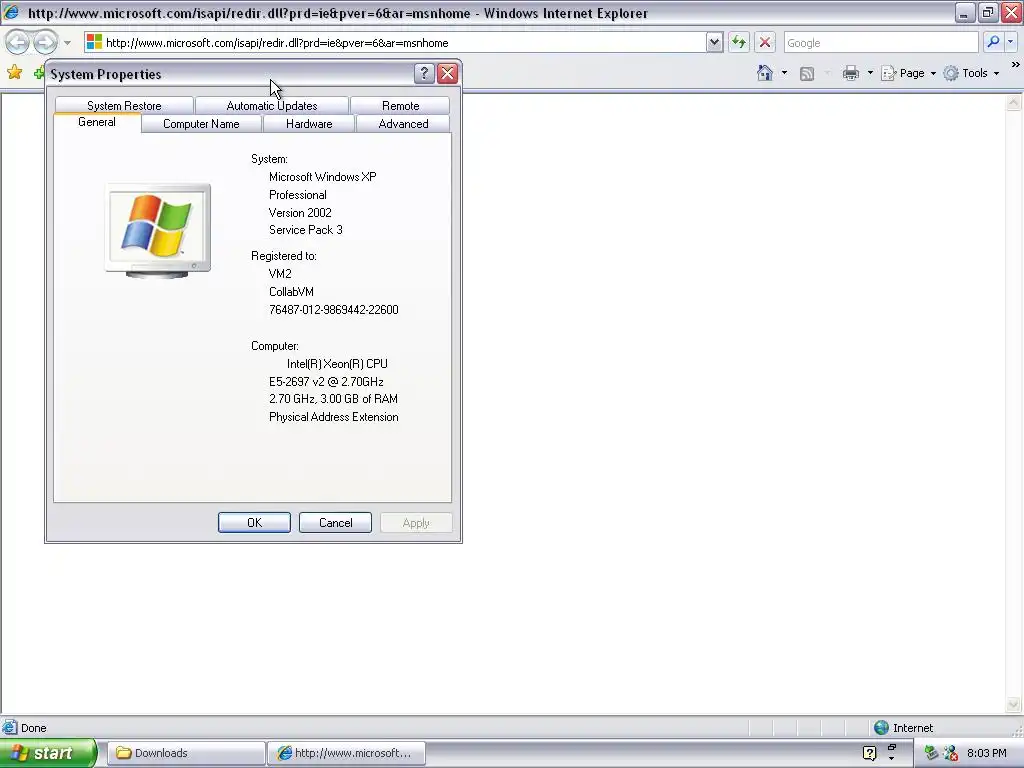1024x768 pixels.
Task: Open the recent pages dropdown next to Forward
Action: coord(67,43)
